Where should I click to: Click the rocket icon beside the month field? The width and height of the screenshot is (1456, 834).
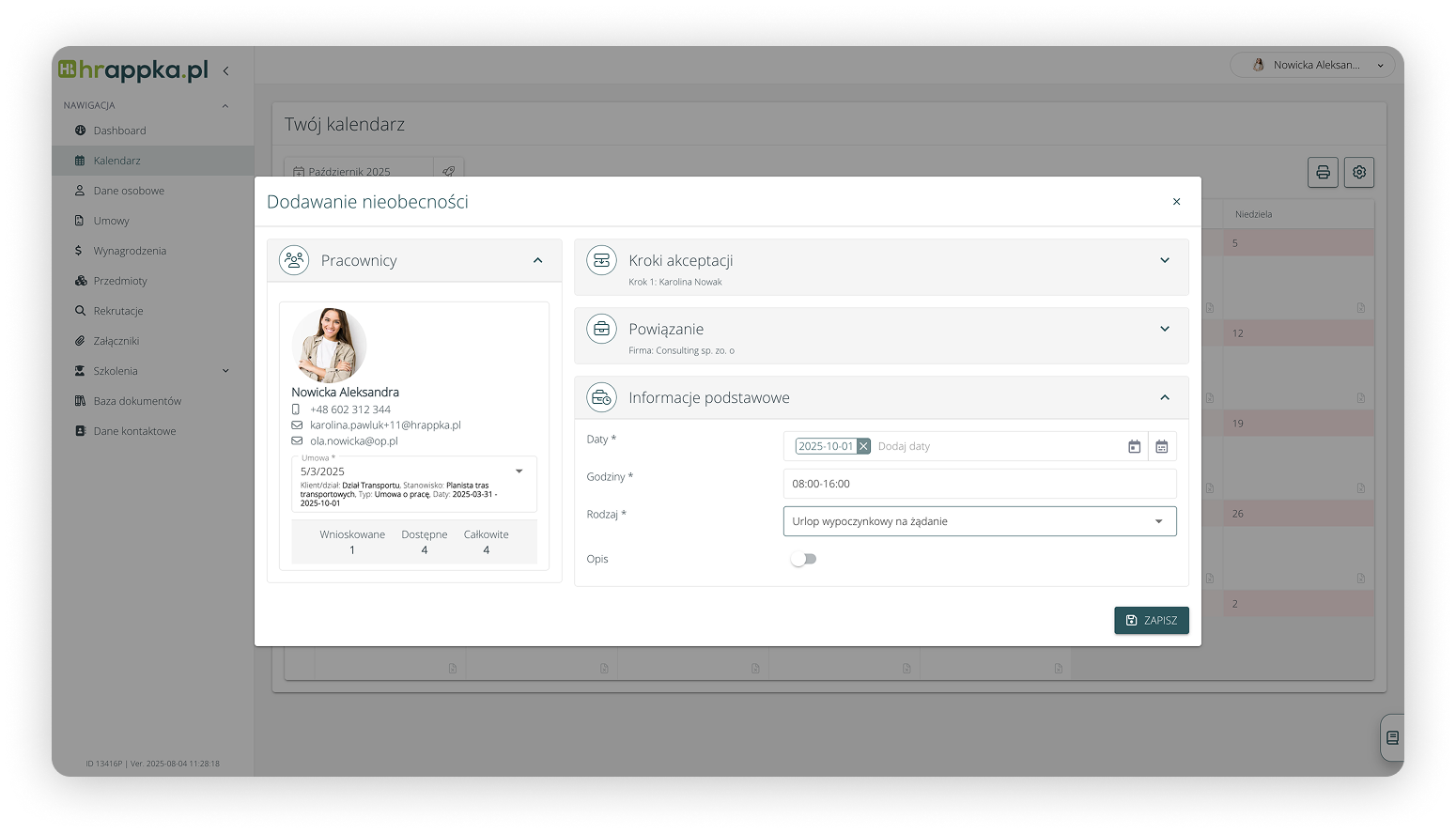pos(448,171)
